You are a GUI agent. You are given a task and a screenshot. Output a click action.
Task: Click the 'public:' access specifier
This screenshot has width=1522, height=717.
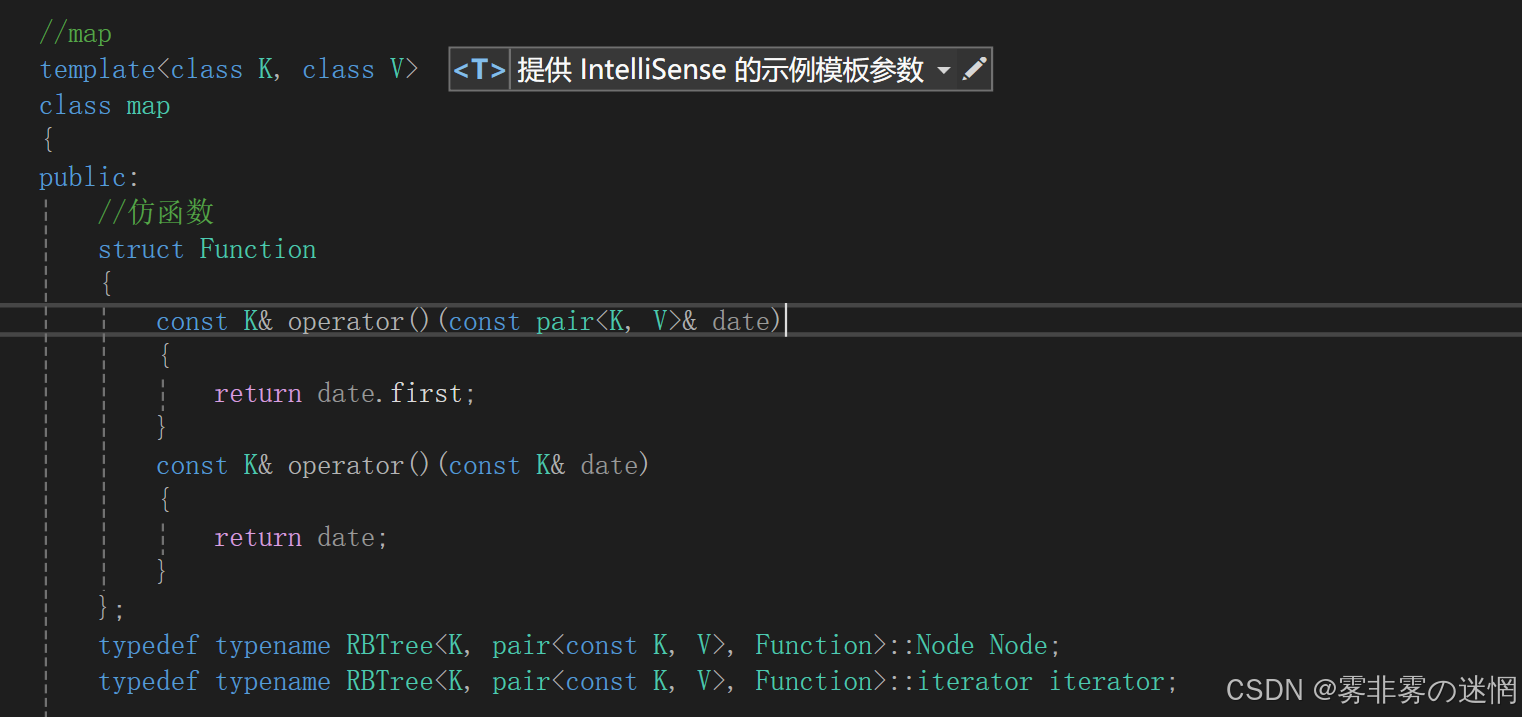click(90, 177)
